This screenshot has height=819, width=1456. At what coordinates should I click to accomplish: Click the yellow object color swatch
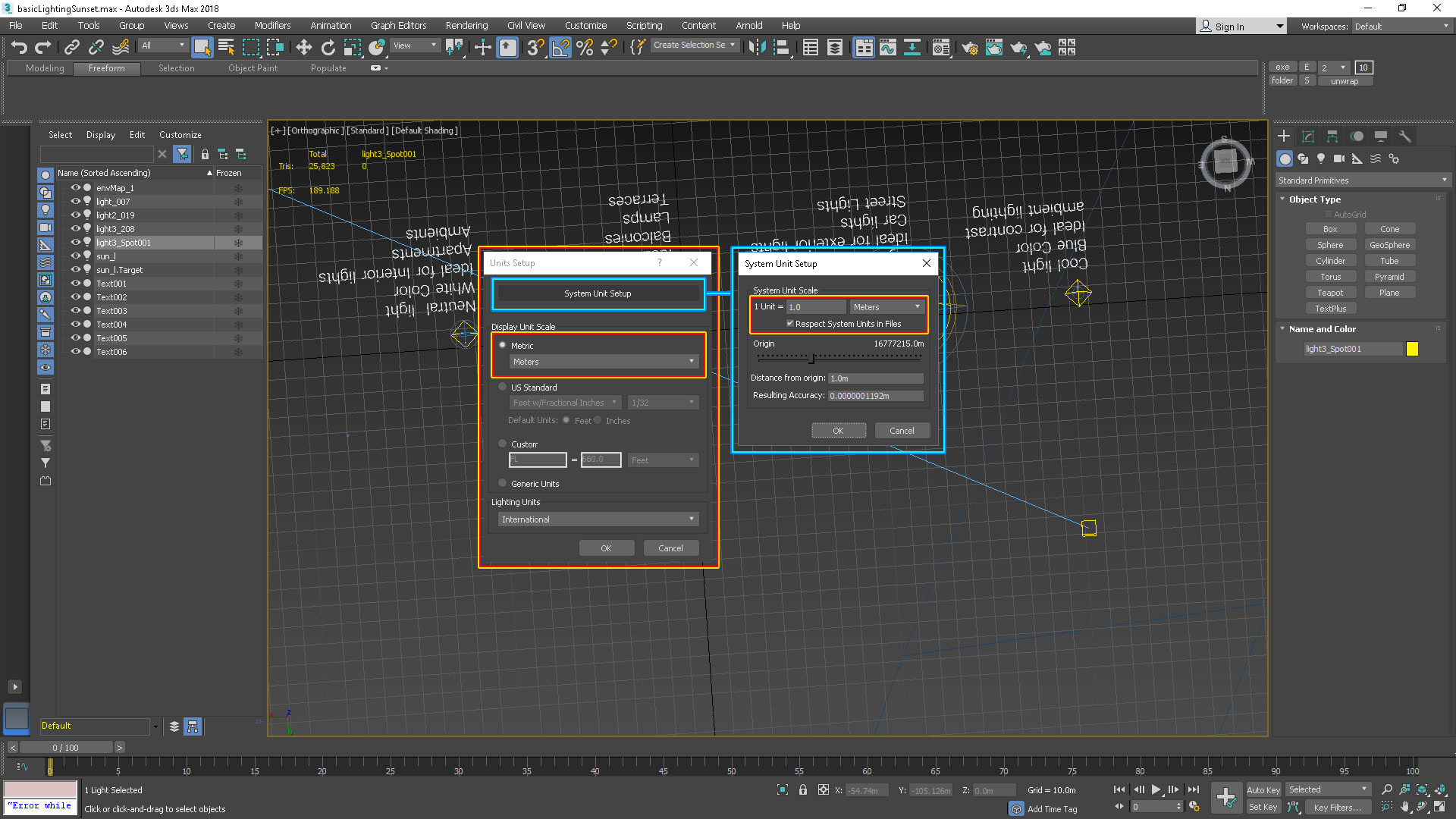1412,349
